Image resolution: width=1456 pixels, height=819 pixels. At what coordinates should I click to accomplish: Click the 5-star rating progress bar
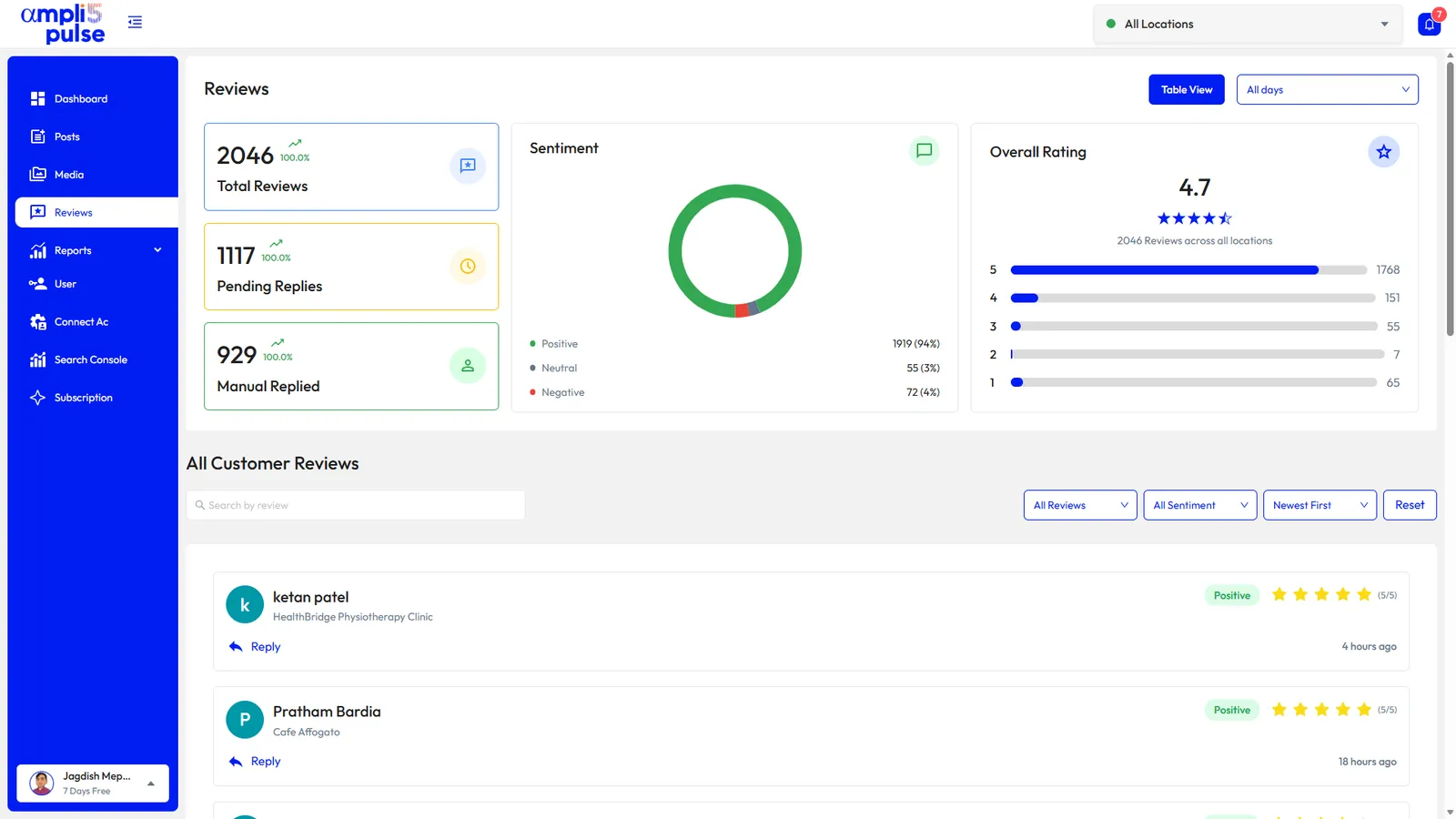tap(1188, 270)
